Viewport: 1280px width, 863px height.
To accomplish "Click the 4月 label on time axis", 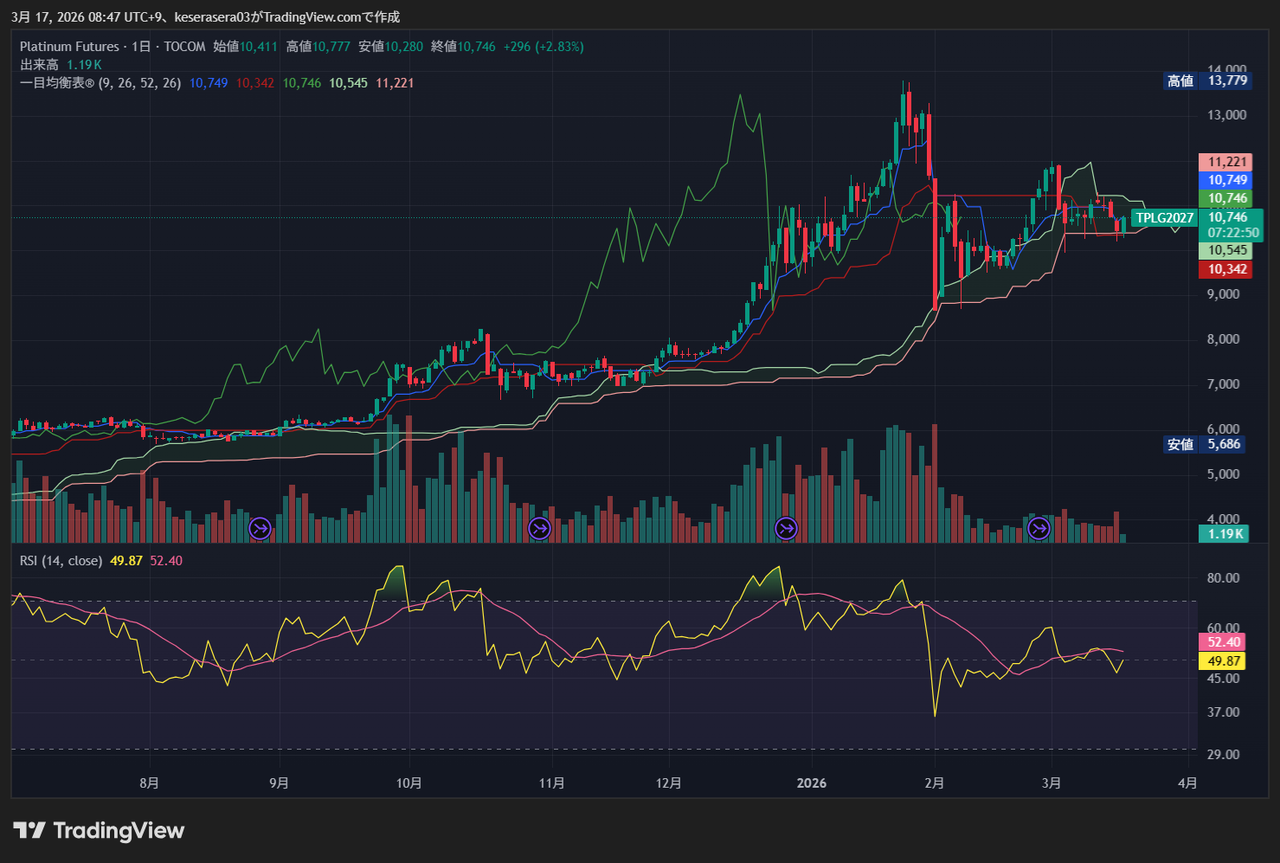I will pos(1187,783).
